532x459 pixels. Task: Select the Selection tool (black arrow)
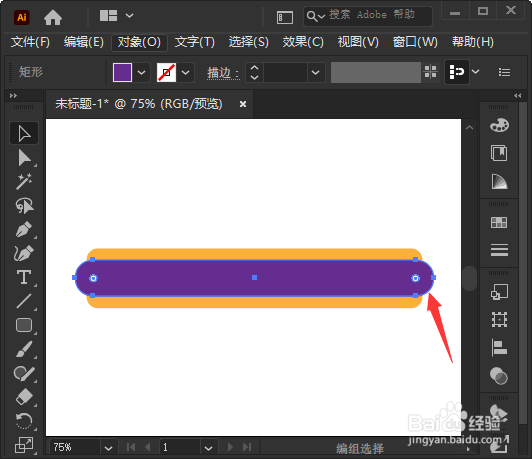click(24, 133)
